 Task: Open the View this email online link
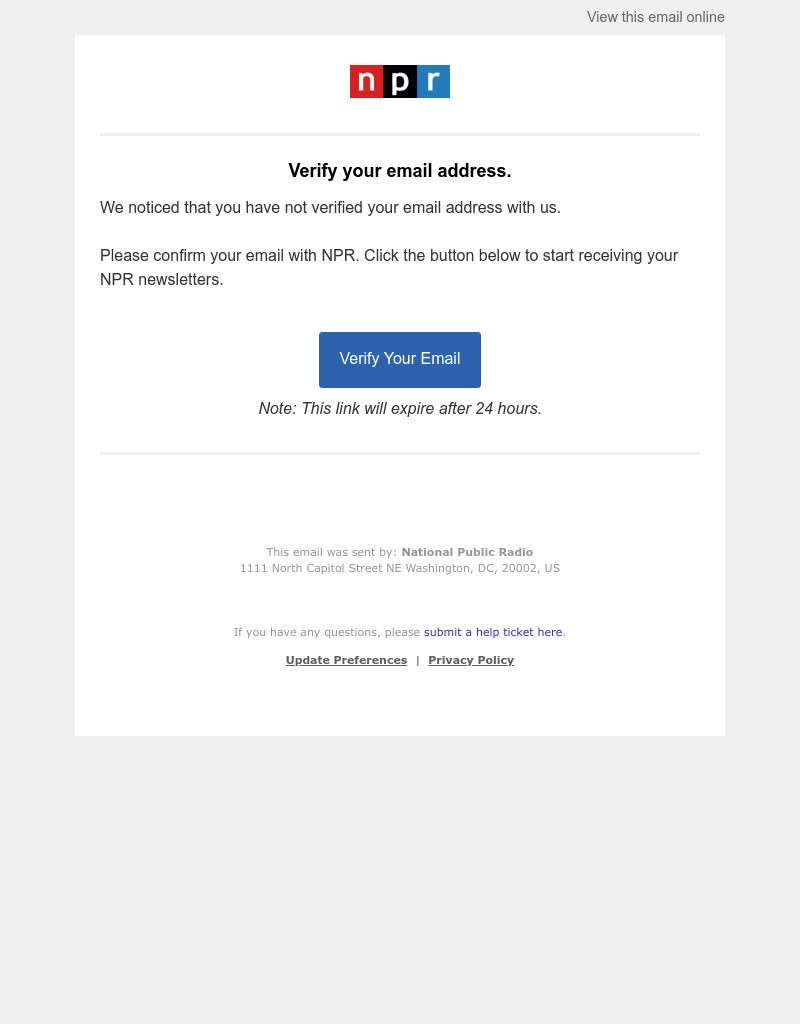point(655,17)
